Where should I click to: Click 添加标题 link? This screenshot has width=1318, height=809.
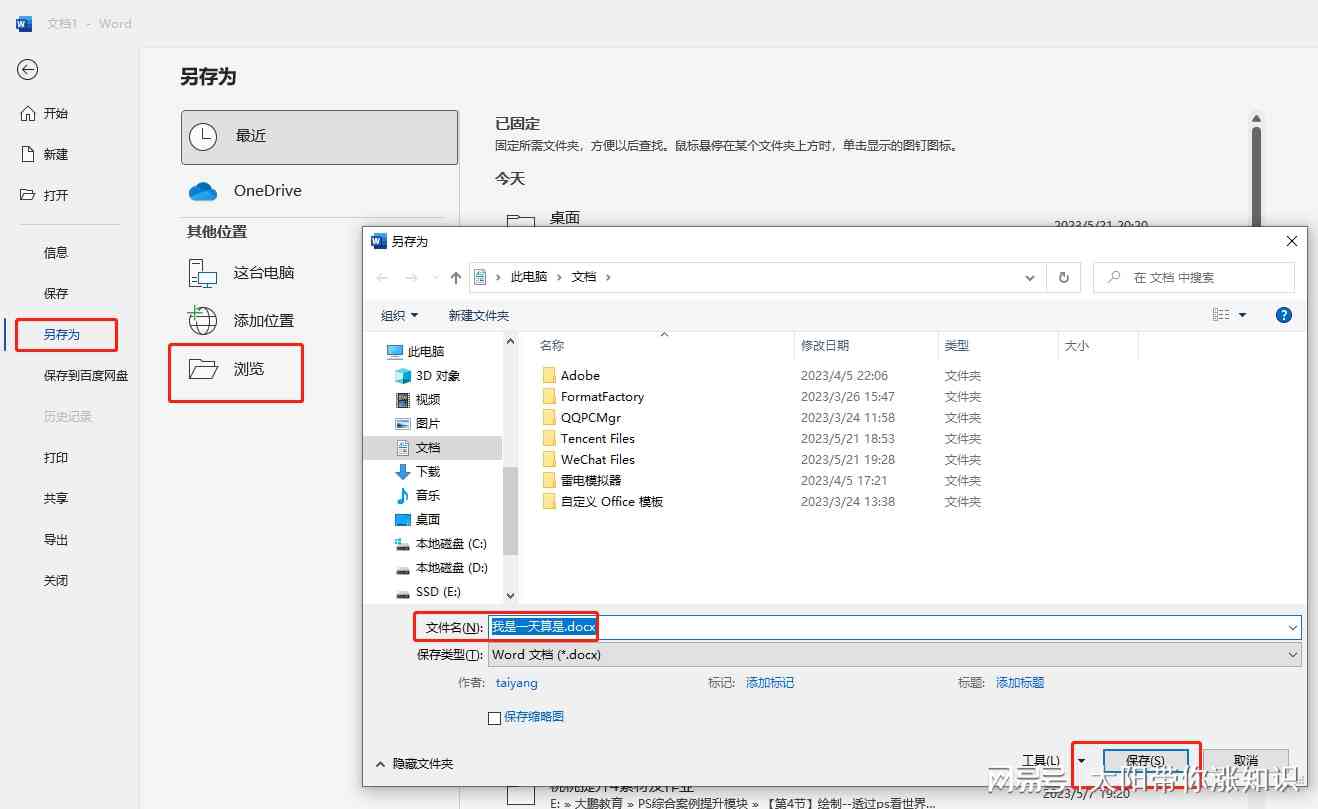coord(1020,683)
